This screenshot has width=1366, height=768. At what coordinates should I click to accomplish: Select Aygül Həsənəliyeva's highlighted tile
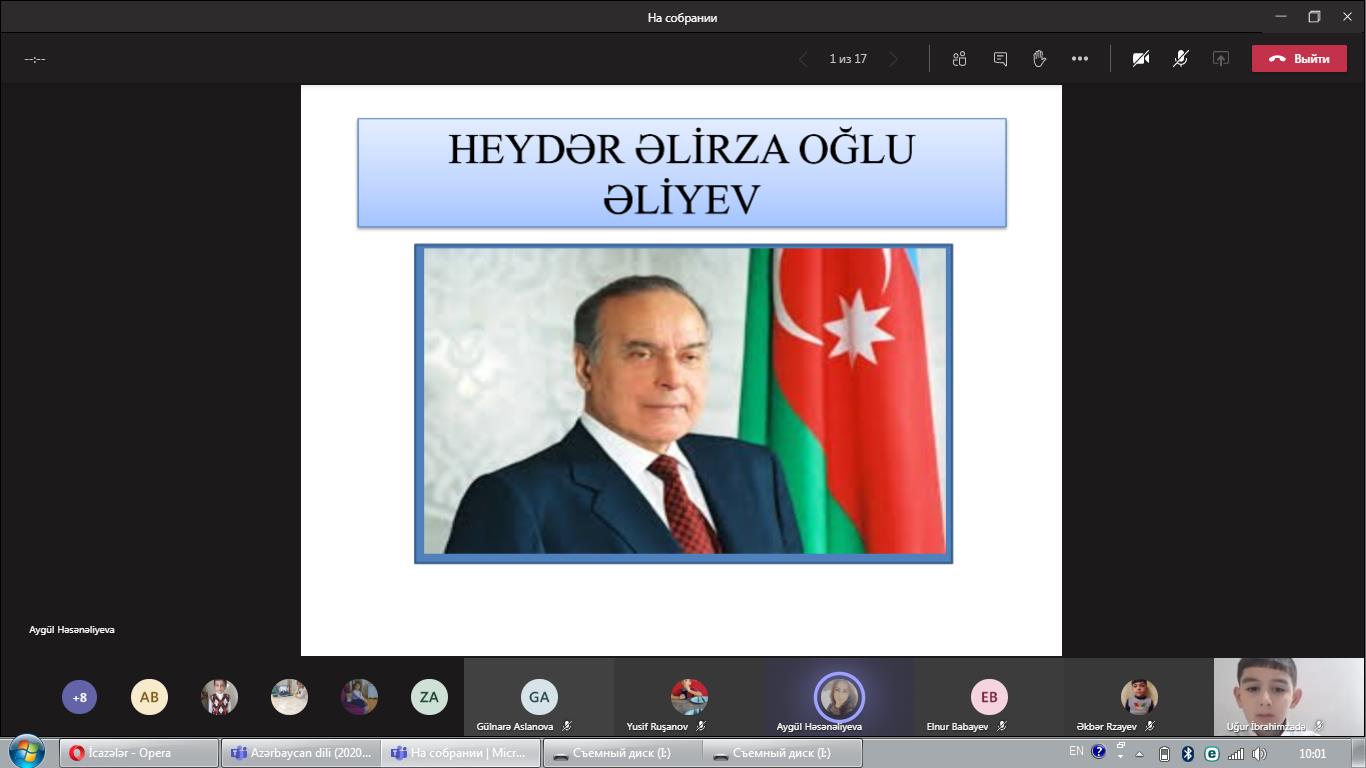[839, 697]
